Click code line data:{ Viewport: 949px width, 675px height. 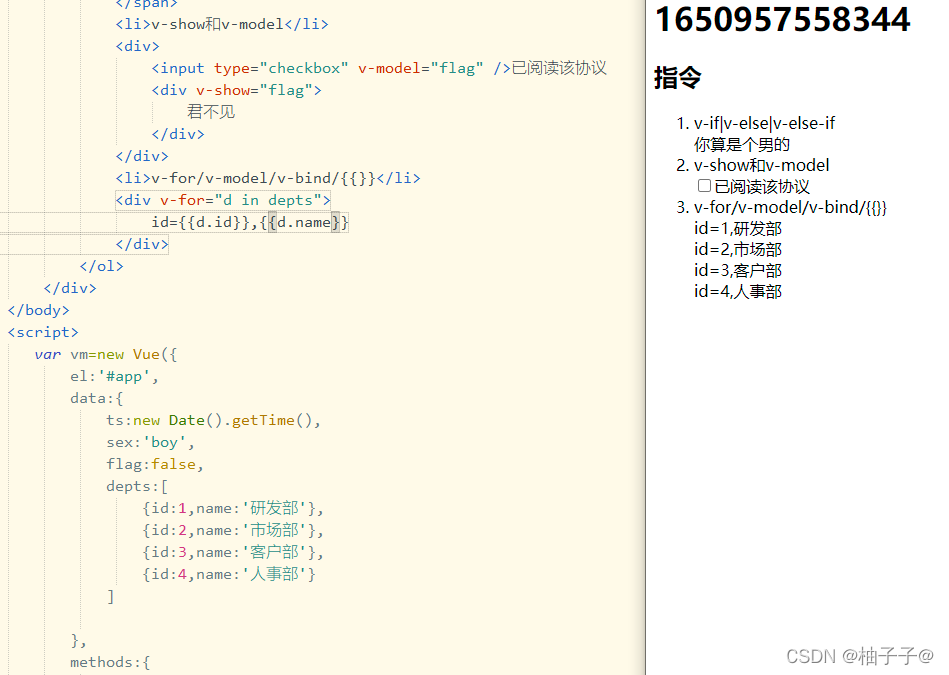97,398
